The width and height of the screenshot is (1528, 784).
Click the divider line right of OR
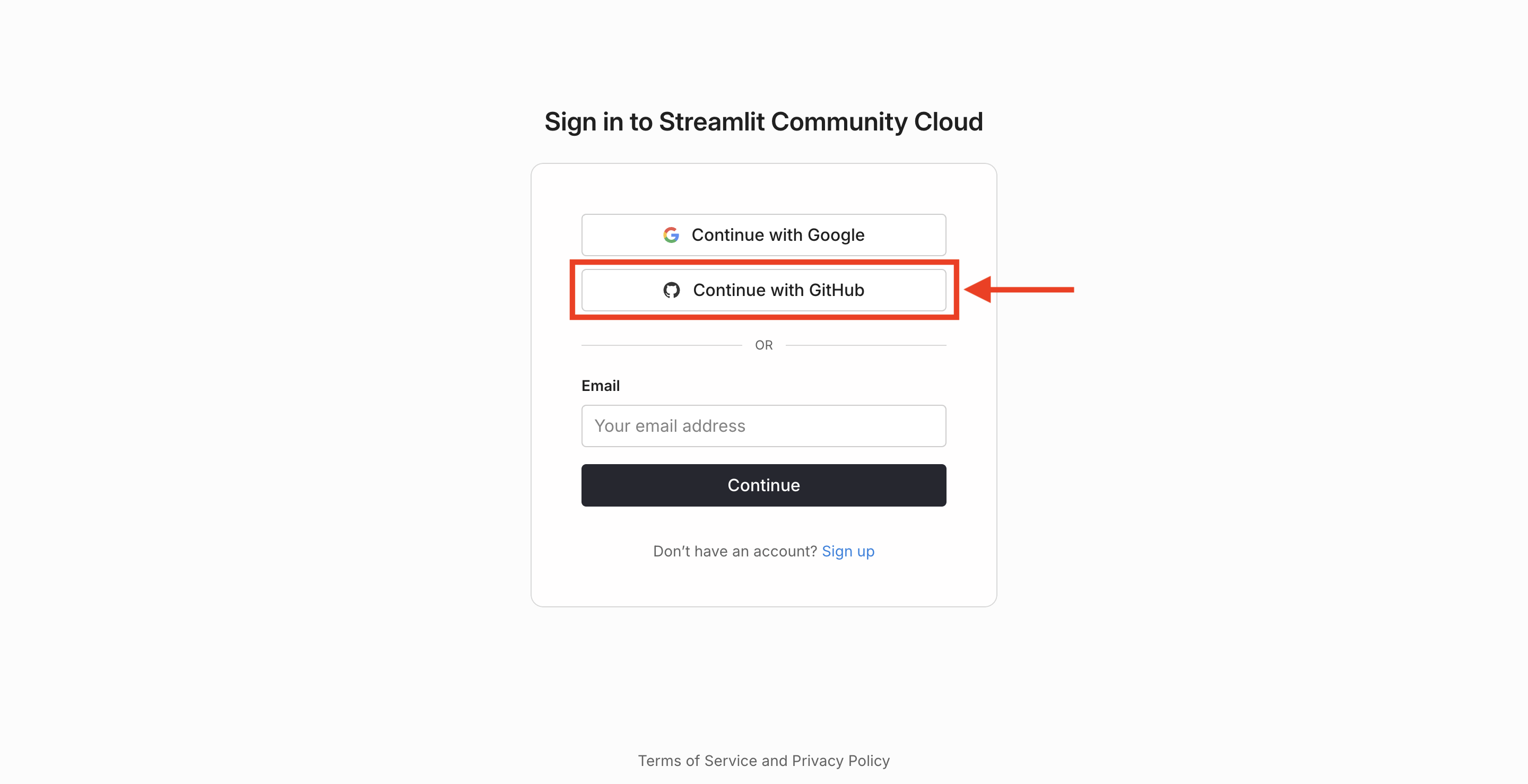866,345
